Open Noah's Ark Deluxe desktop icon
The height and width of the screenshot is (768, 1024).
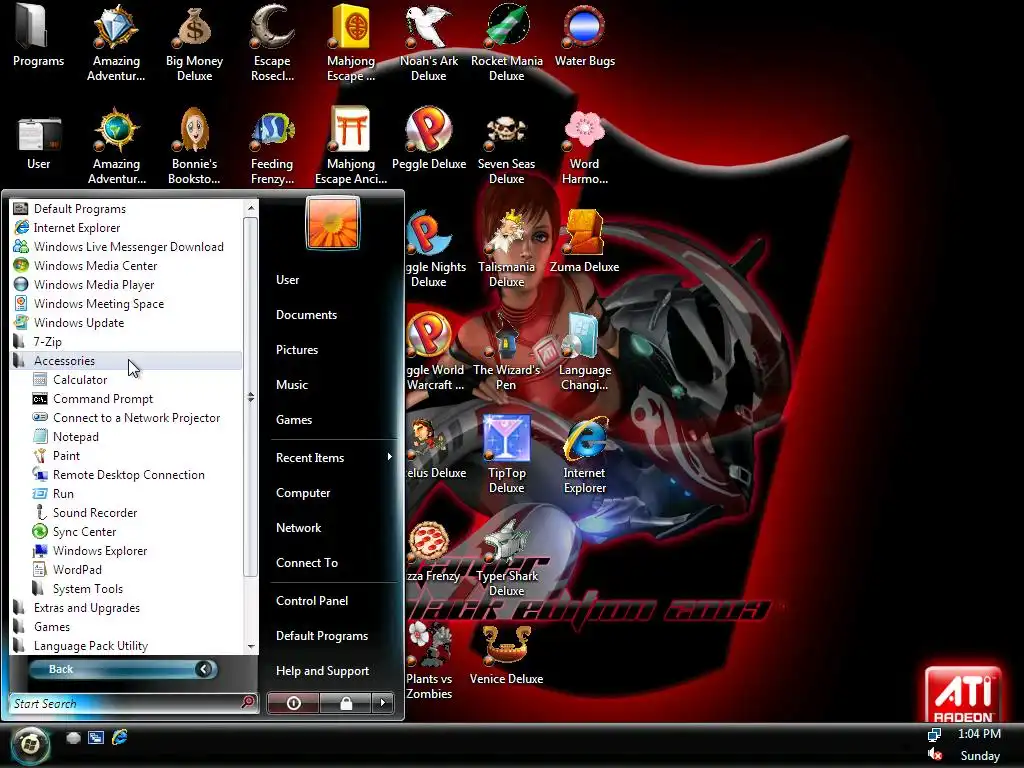428,43
